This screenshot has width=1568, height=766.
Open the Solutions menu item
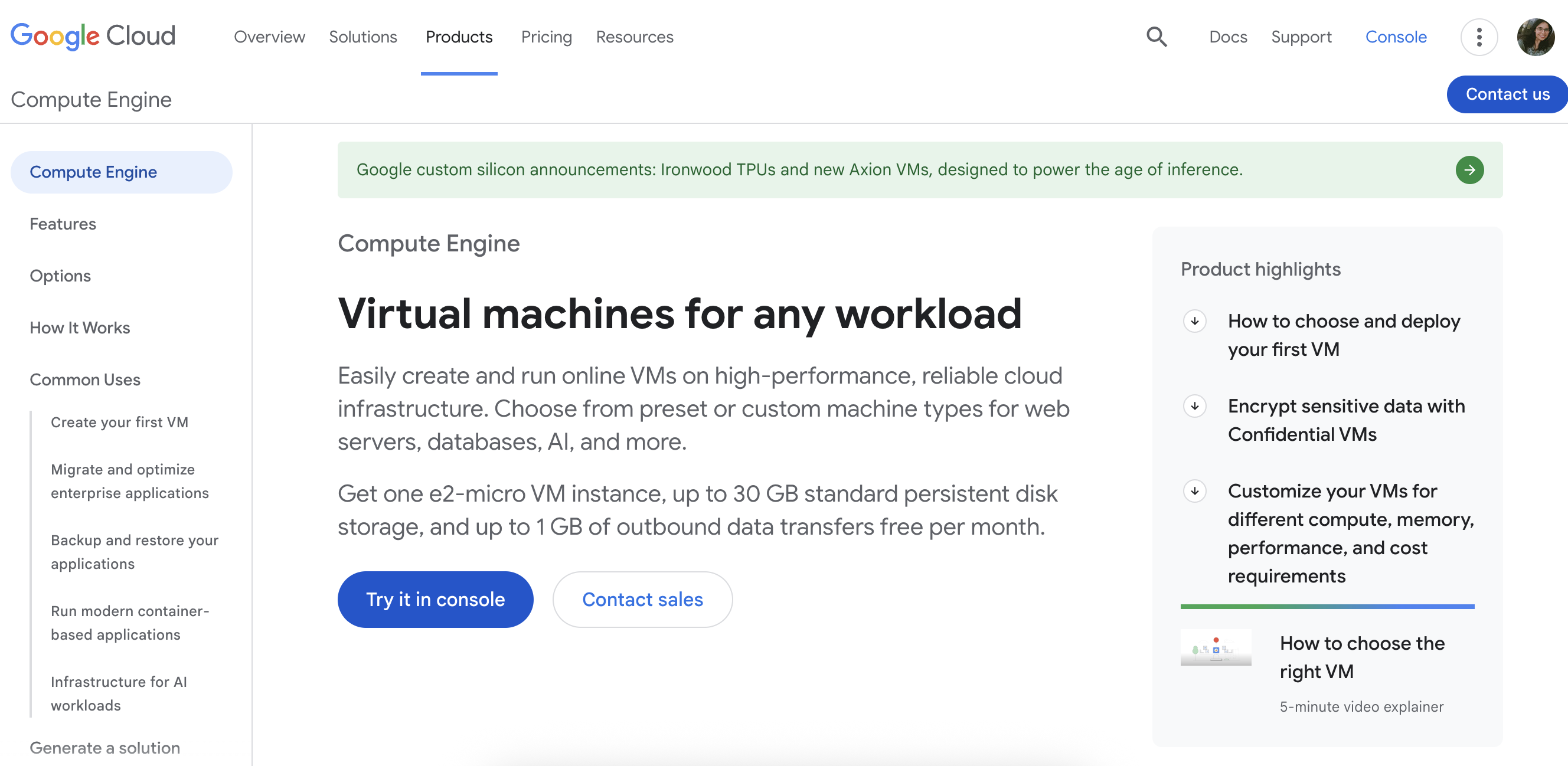tap(363, 37)
